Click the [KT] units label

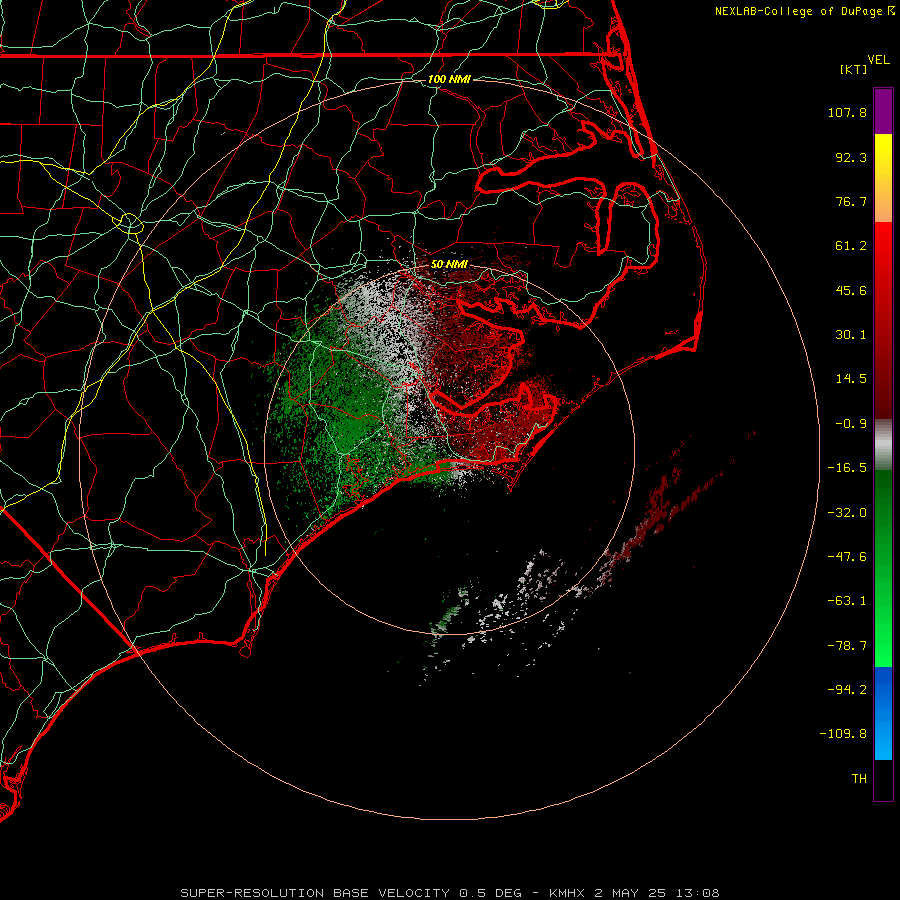(x=853, y=69)
